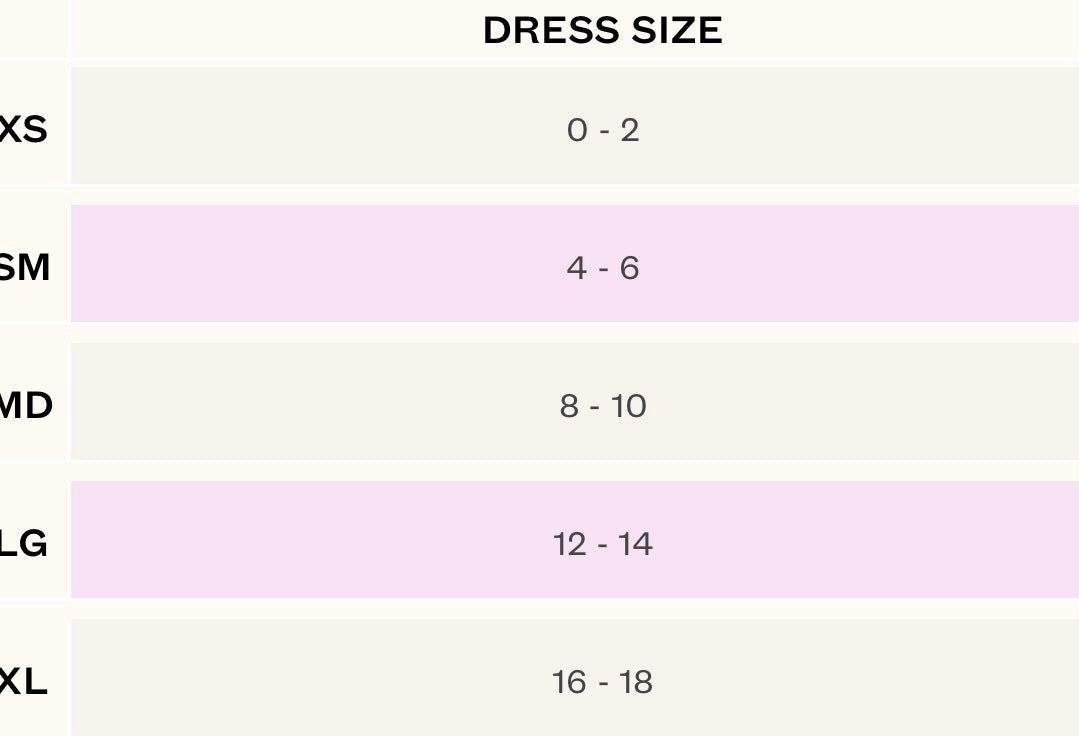Click the number 6 in SM row

[629, 268]
